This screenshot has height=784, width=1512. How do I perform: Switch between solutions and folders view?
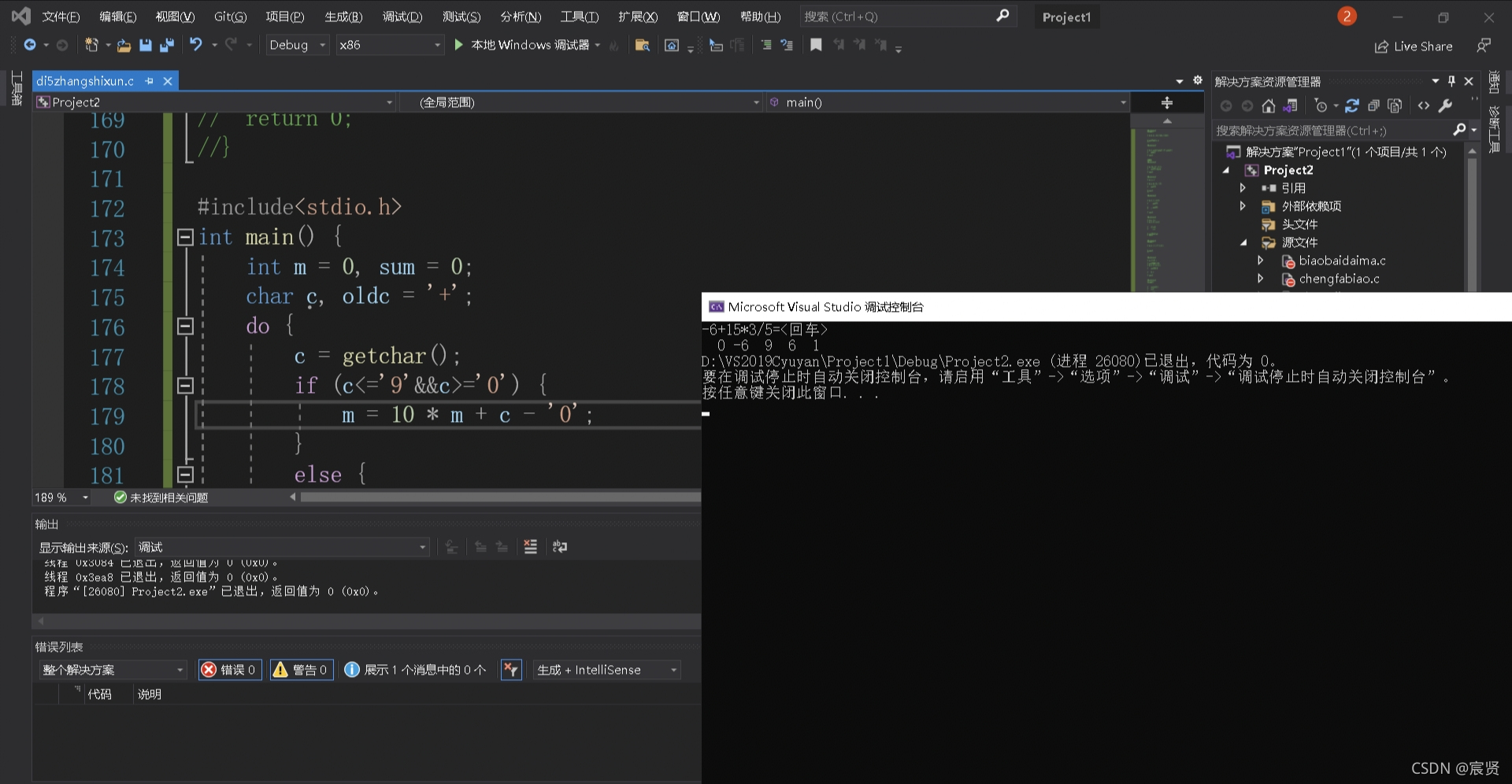pos(1290,105)
